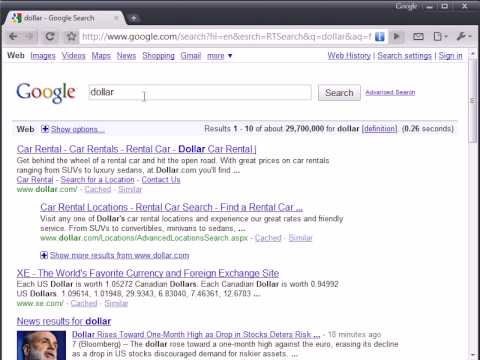Open 'News results for dollar' heading link
The height and width of the screenshot is (360, 480).
64,321
